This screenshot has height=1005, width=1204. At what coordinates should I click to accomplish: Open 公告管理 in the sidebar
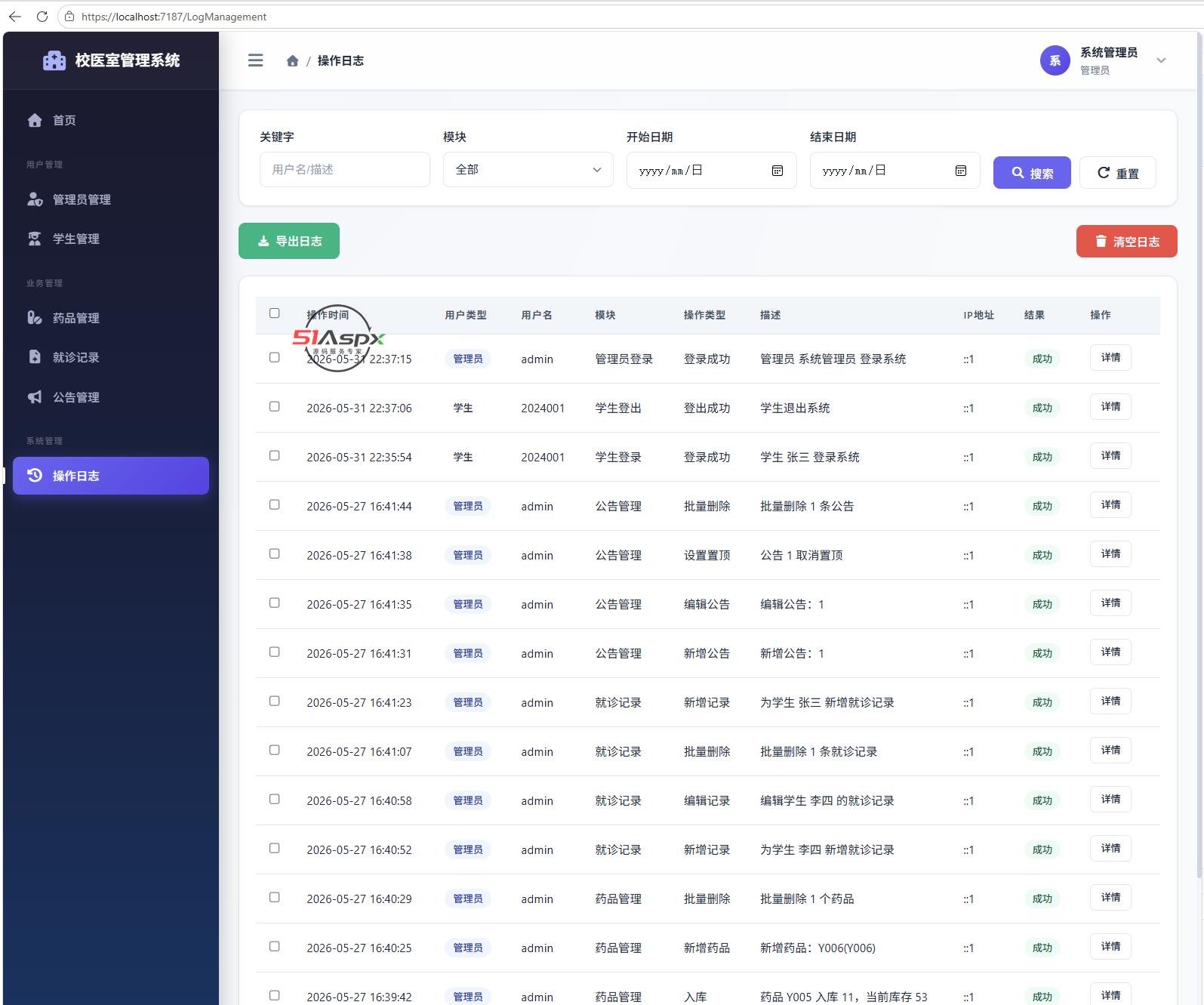[111, 397]
